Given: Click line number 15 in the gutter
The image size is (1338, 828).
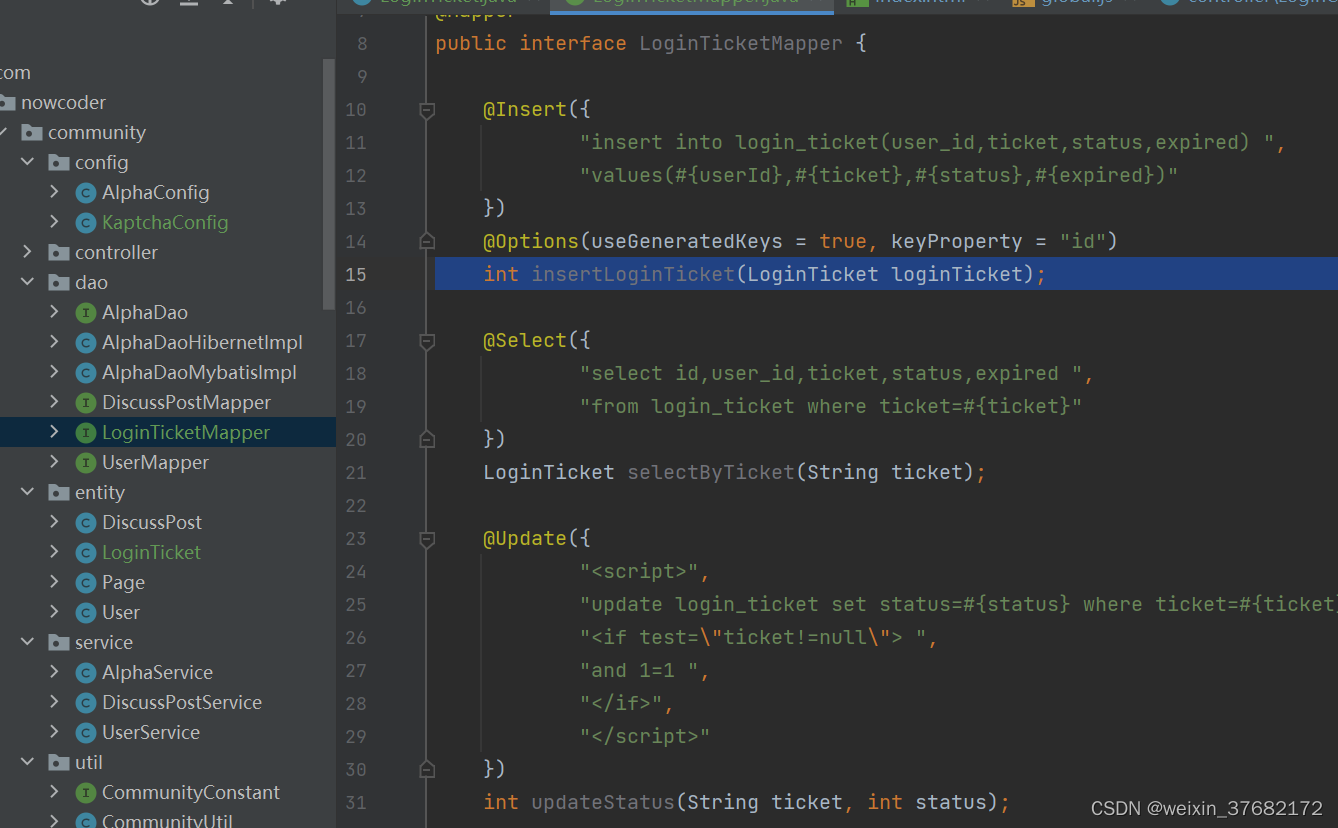Looking at the screenshot, I should point(356,274).
